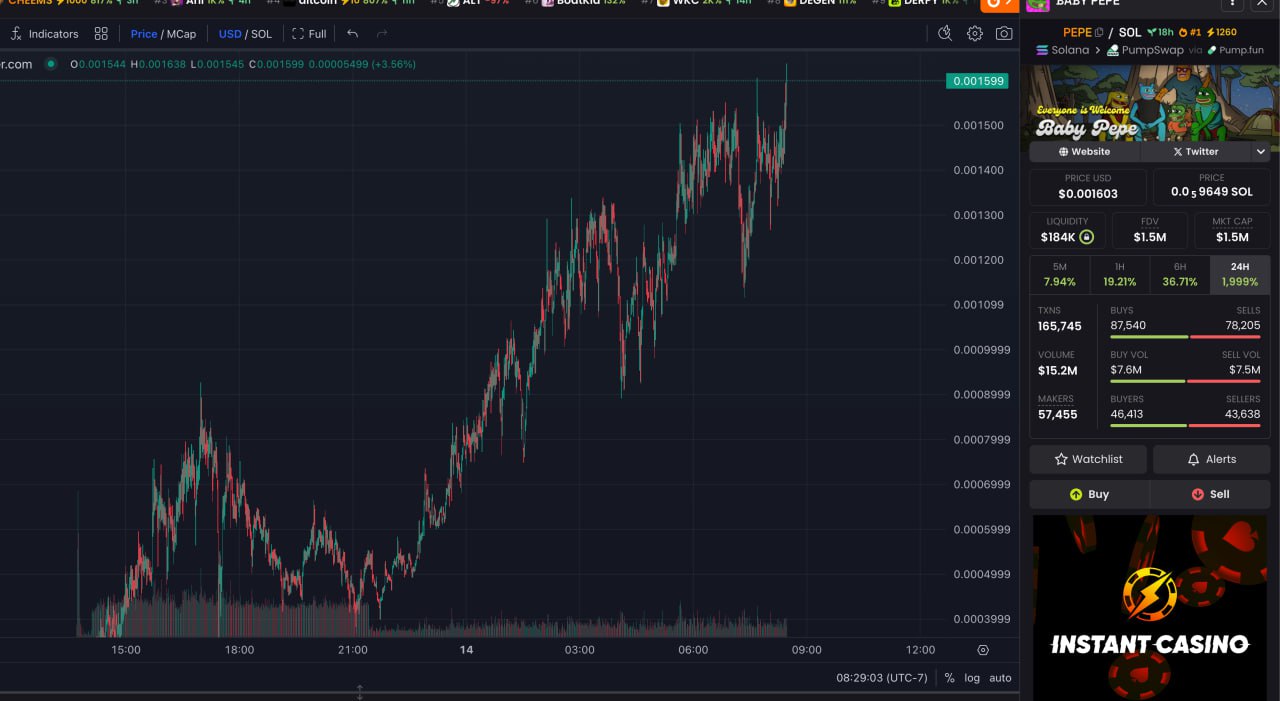This screenshot has height=701, width=1280.
Task: Click the buys versus sells ratio bar
Action: (x=1185, y=337)
